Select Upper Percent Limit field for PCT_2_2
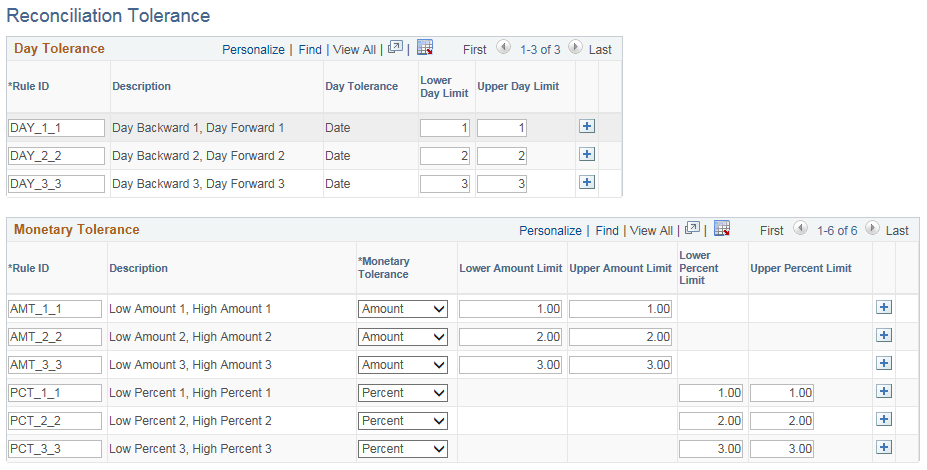927x470 pixels. pyautogui.click(x=782, y=421)
